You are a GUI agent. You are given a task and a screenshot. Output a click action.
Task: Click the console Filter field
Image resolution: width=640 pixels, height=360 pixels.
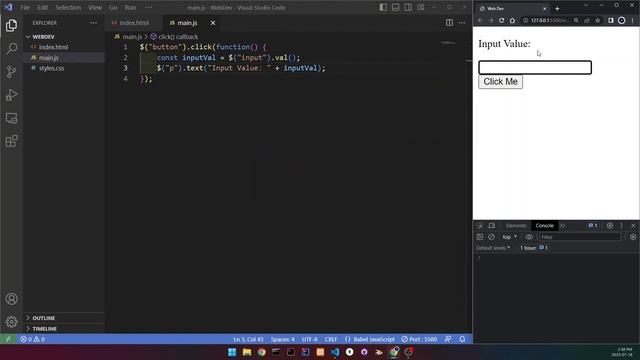(x=580, y=237)
